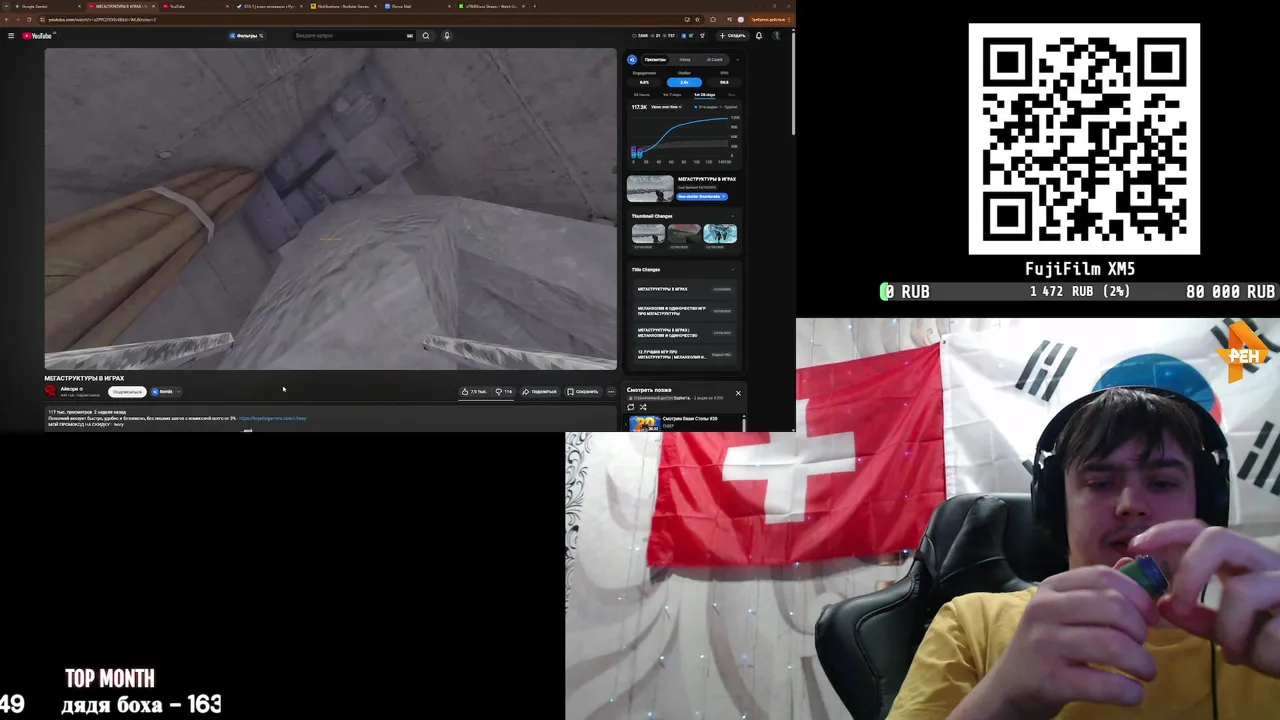Click the Поделиться share button
This screenshot has height=720, width=1280.
[539, 392]
